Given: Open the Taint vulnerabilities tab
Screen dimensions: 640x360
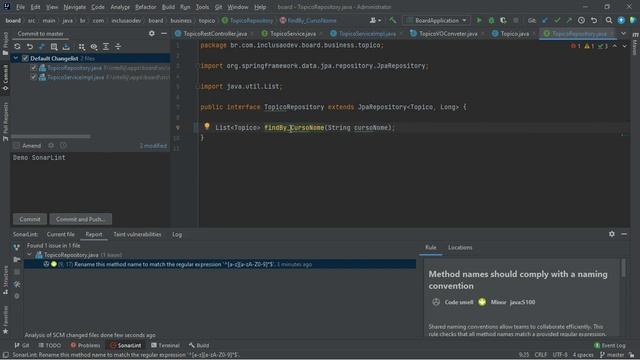Looking at the screenshot, I should coord(137,234).
